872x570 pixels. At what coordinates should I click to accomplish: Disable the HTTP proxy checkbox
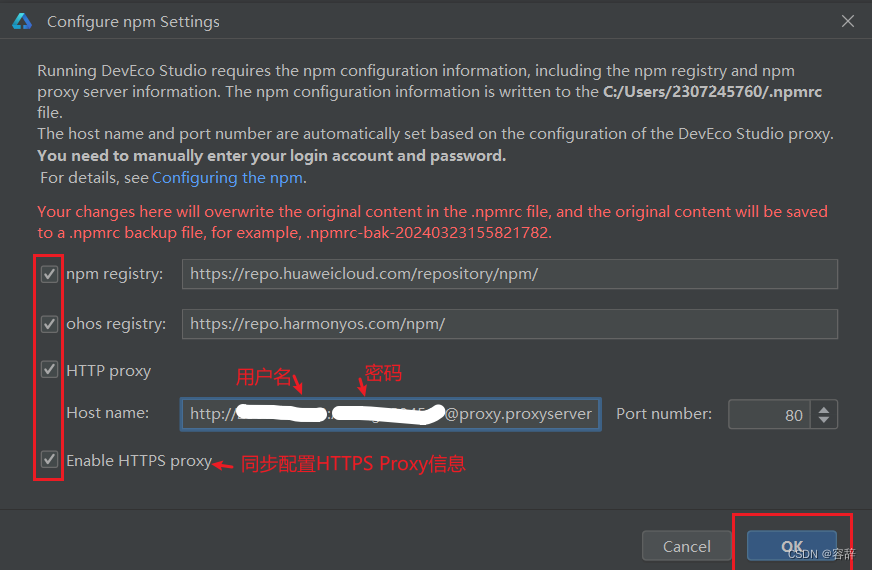[x=49, y=369]
